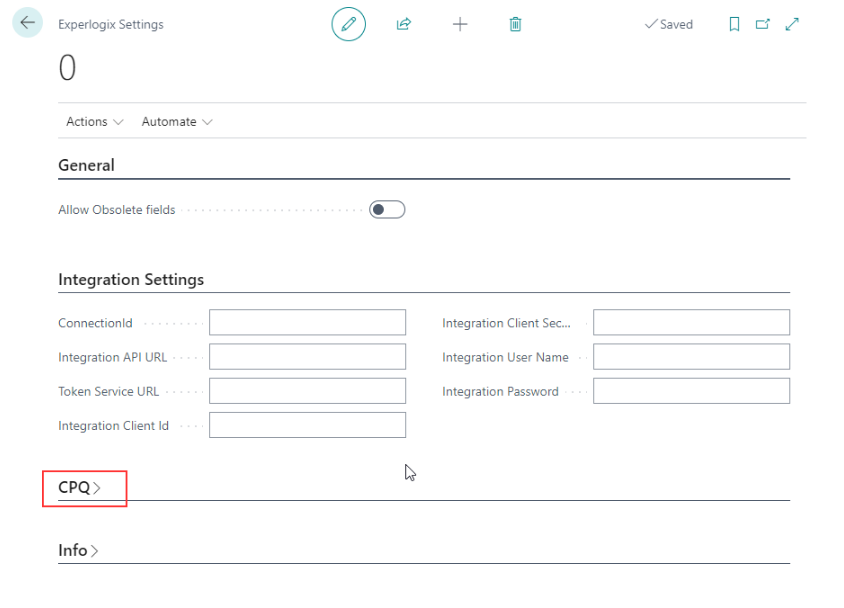Click the Integration Password field
Image resolution: width=844 pixels, height=608 pixels.
692,391
